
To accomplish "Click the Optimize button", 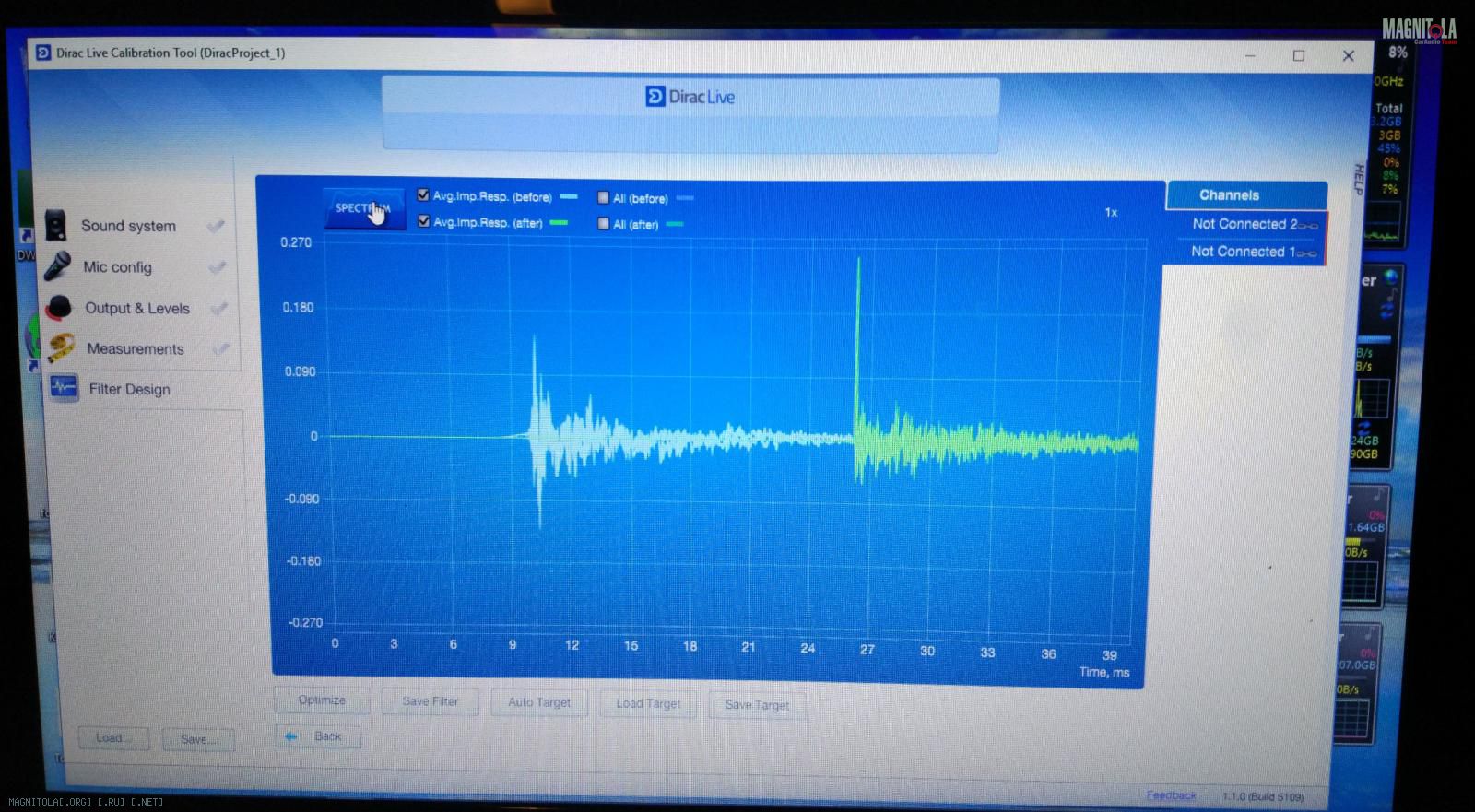I will [x=322, y=700].
